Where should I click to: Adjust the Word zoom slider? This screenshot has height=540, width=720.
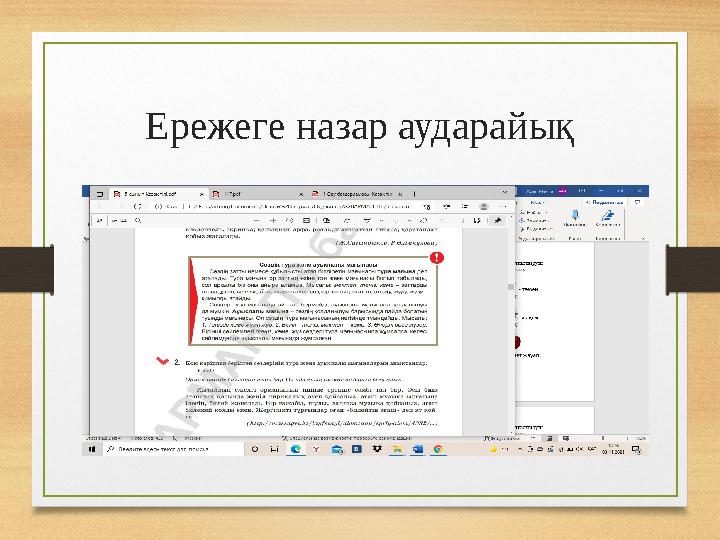[603, 439]
